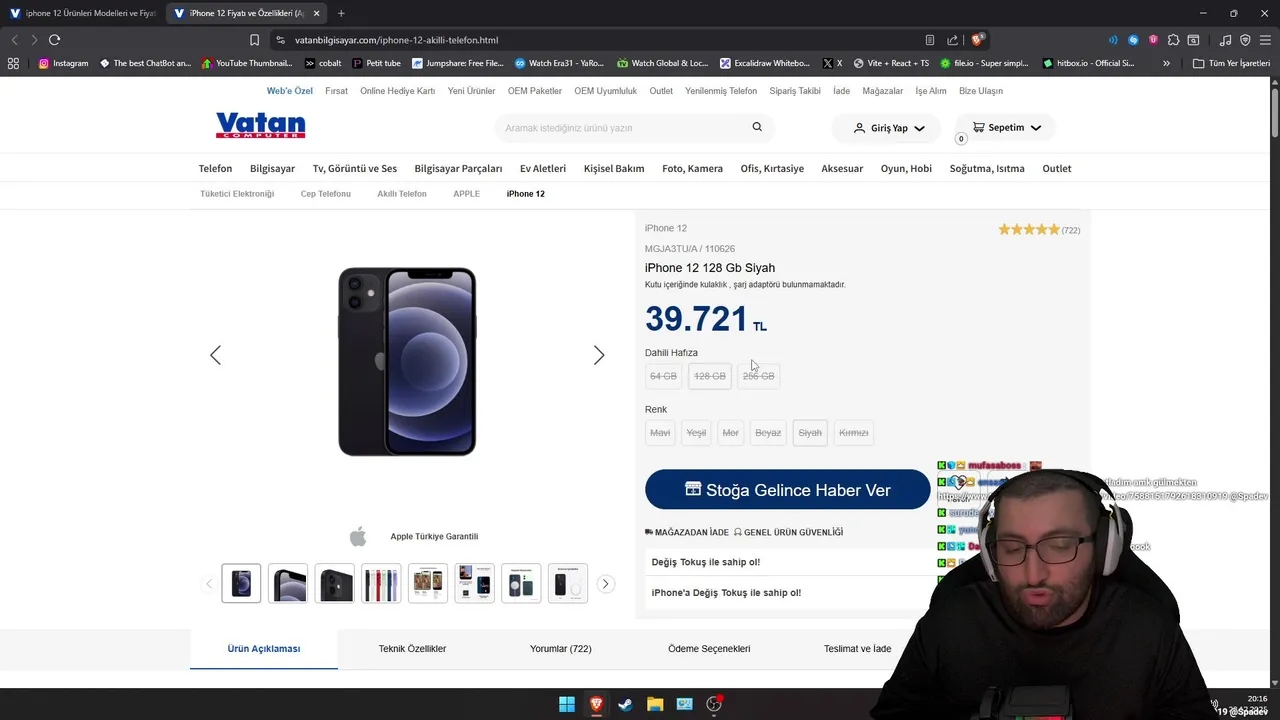Click Stoğa Gelince Haber Ver button

[x=787, y=490]
